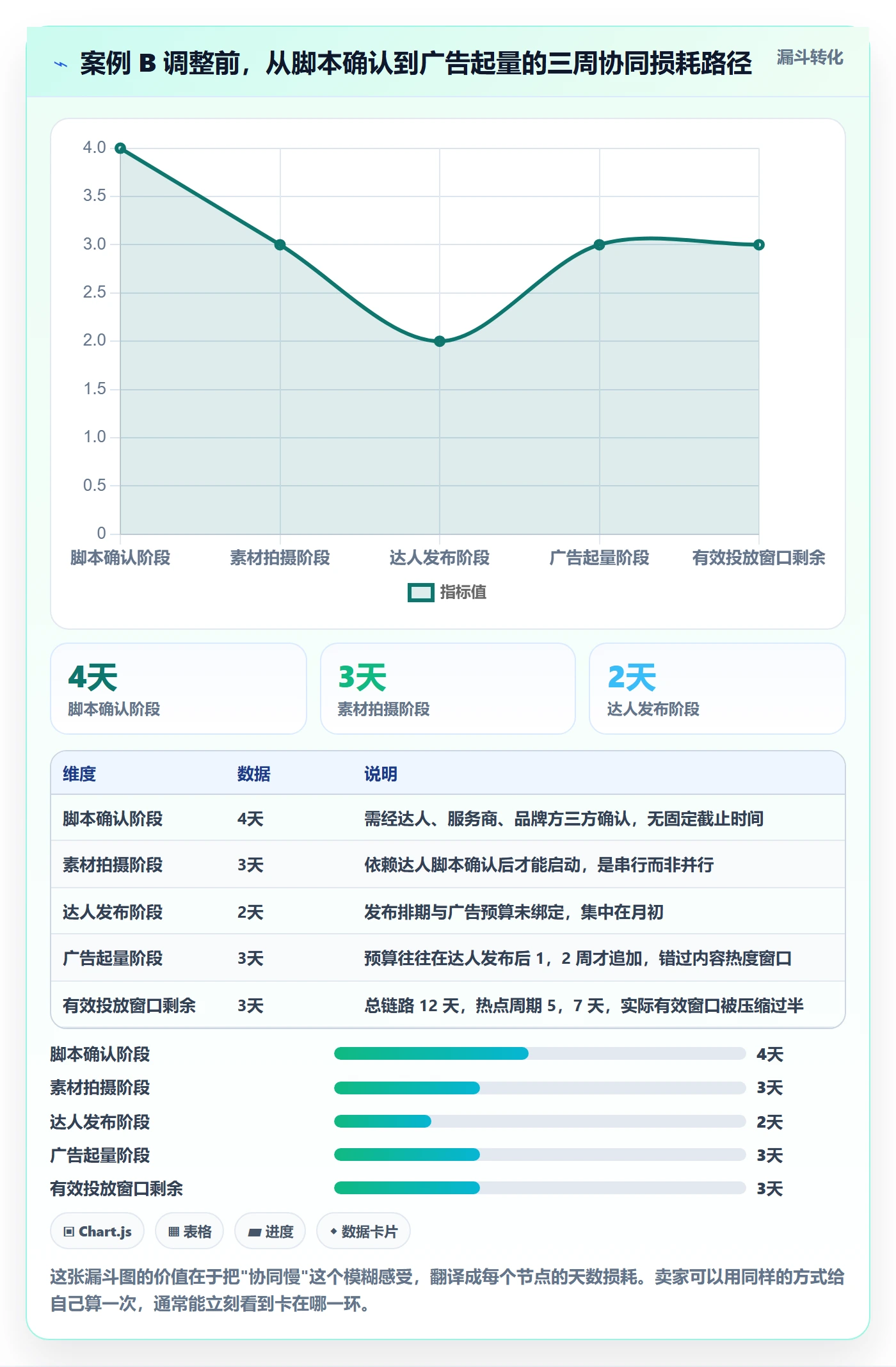Click the progress bar for 脚本确认阶段

pos(540,1053)
